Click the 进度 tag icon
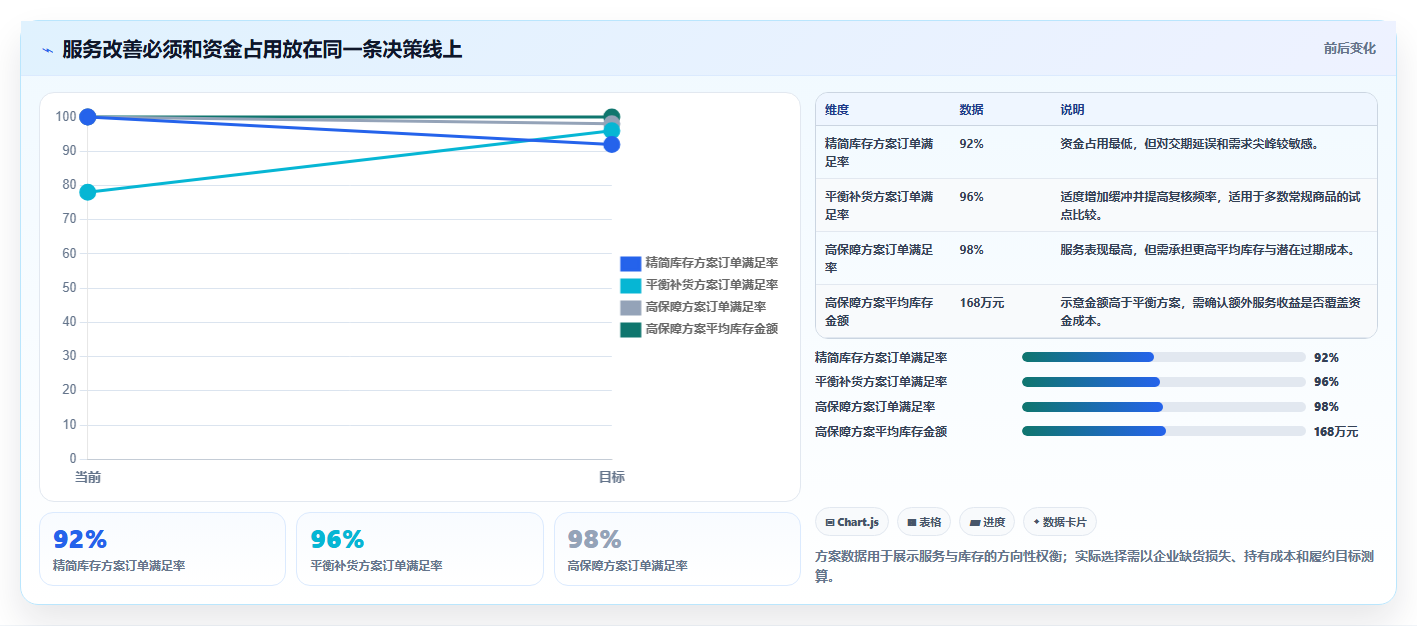Viewport: 1417px width, 626px height. pyautogui.click(x=975, y=522)
